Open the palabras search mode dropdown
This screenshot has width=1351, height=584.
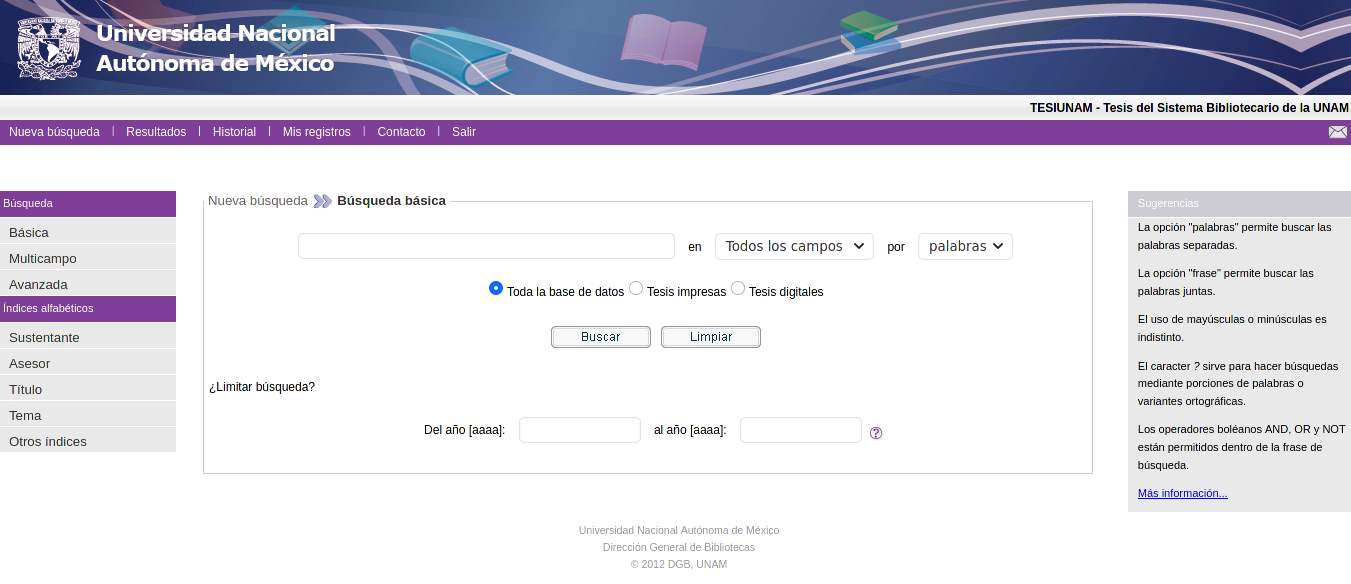(x=965, y=246)
